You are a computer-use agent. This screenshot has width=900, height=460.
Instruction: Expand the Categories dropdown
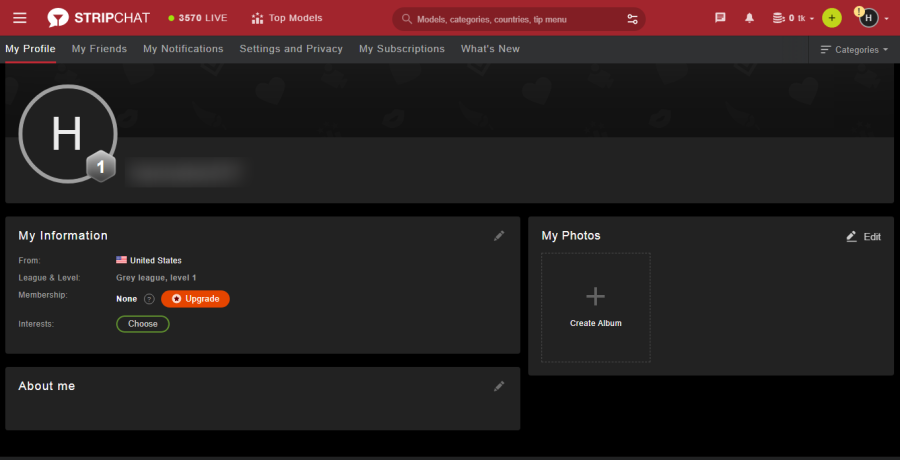point(854,49)
